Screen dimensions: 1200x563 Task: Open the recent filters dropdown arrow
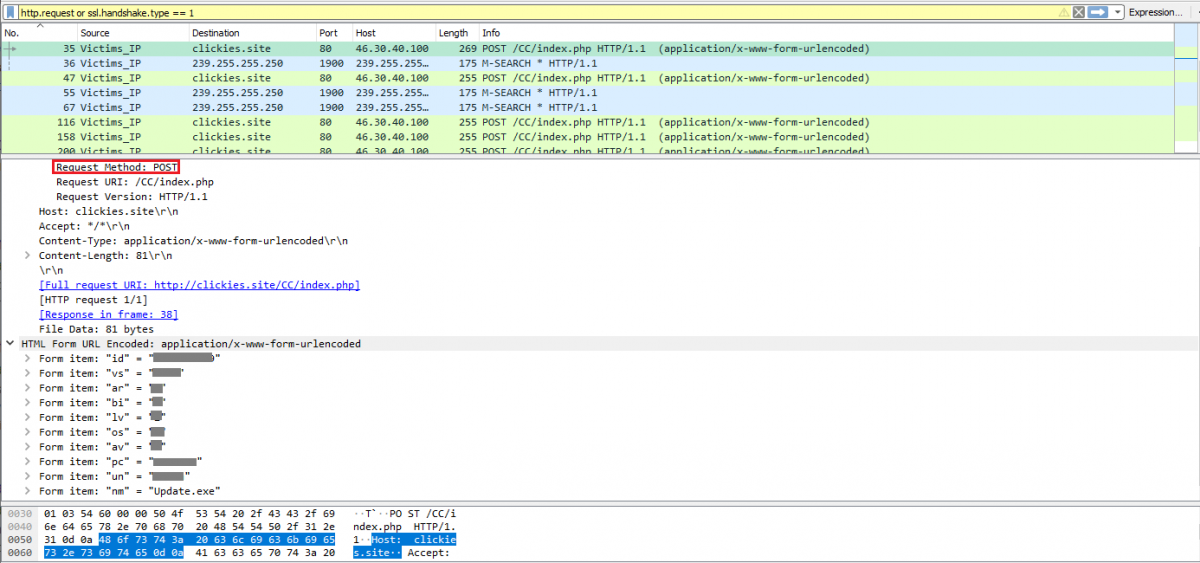[1117, 12]
